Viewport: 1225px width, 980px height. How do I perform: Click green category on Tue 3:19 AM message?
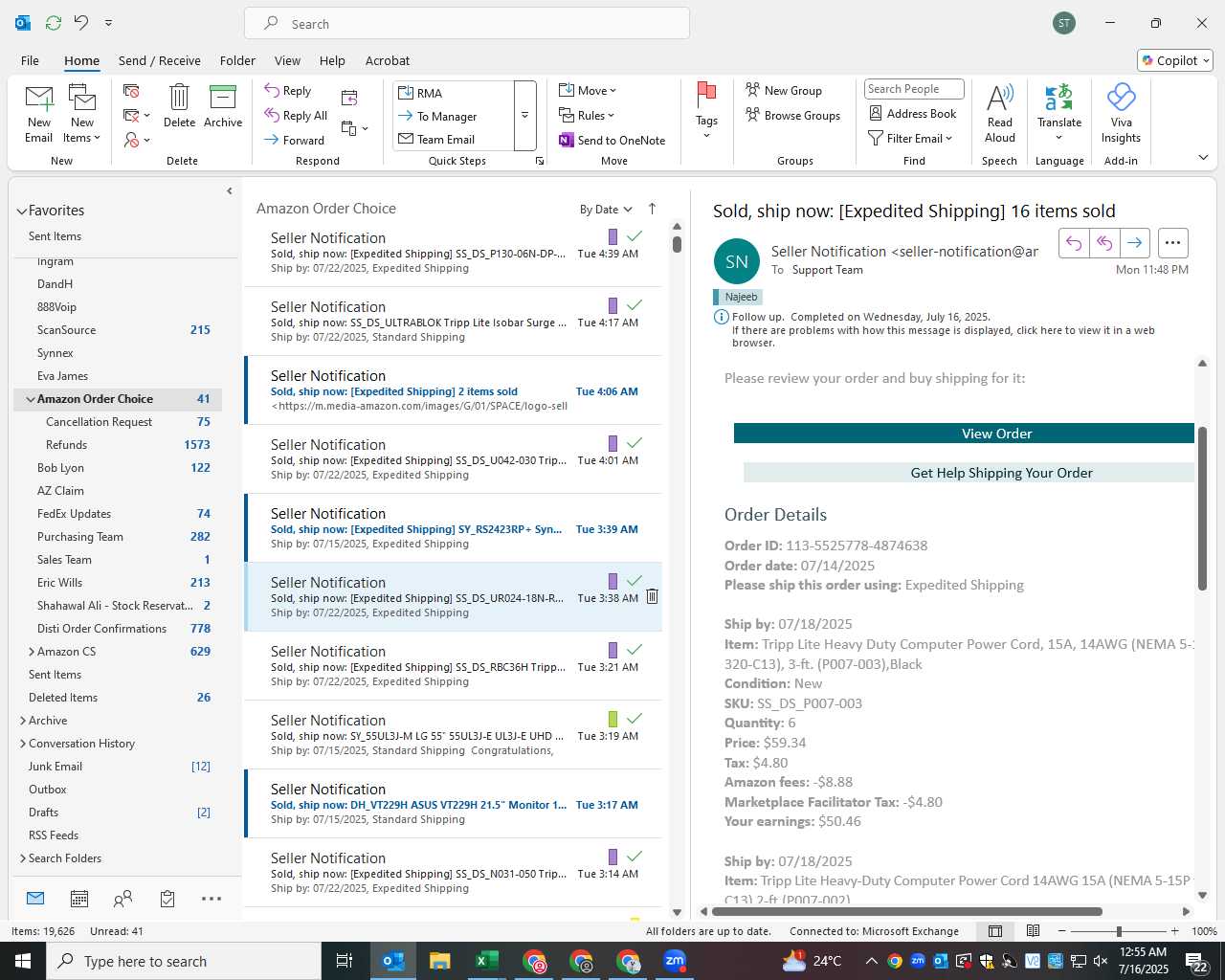(x=613, y=719)
